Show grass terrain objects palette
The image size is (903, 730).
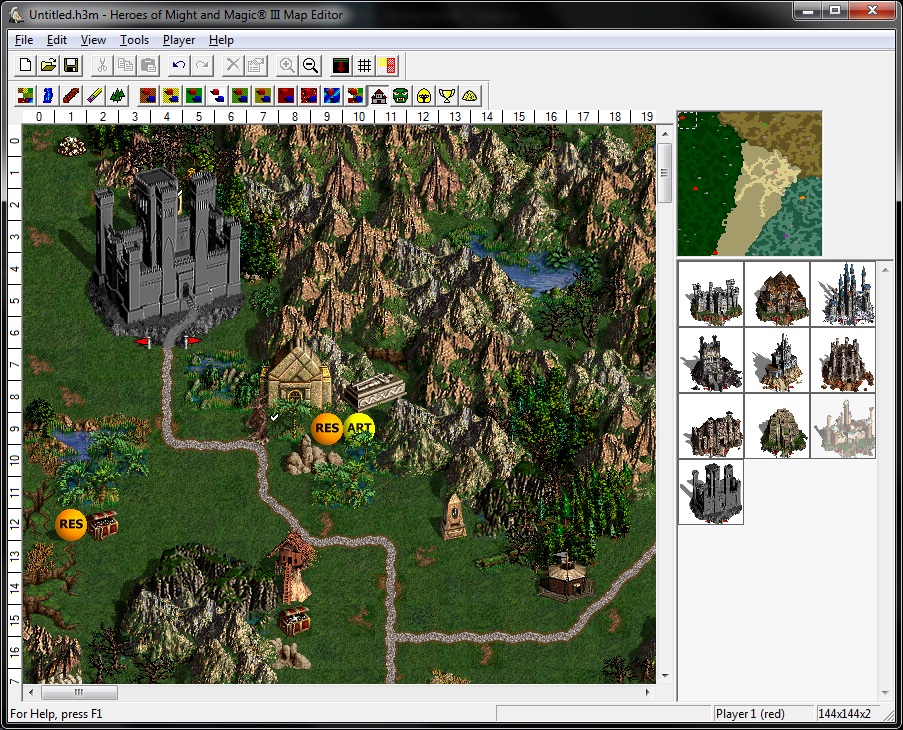point(194,96)
